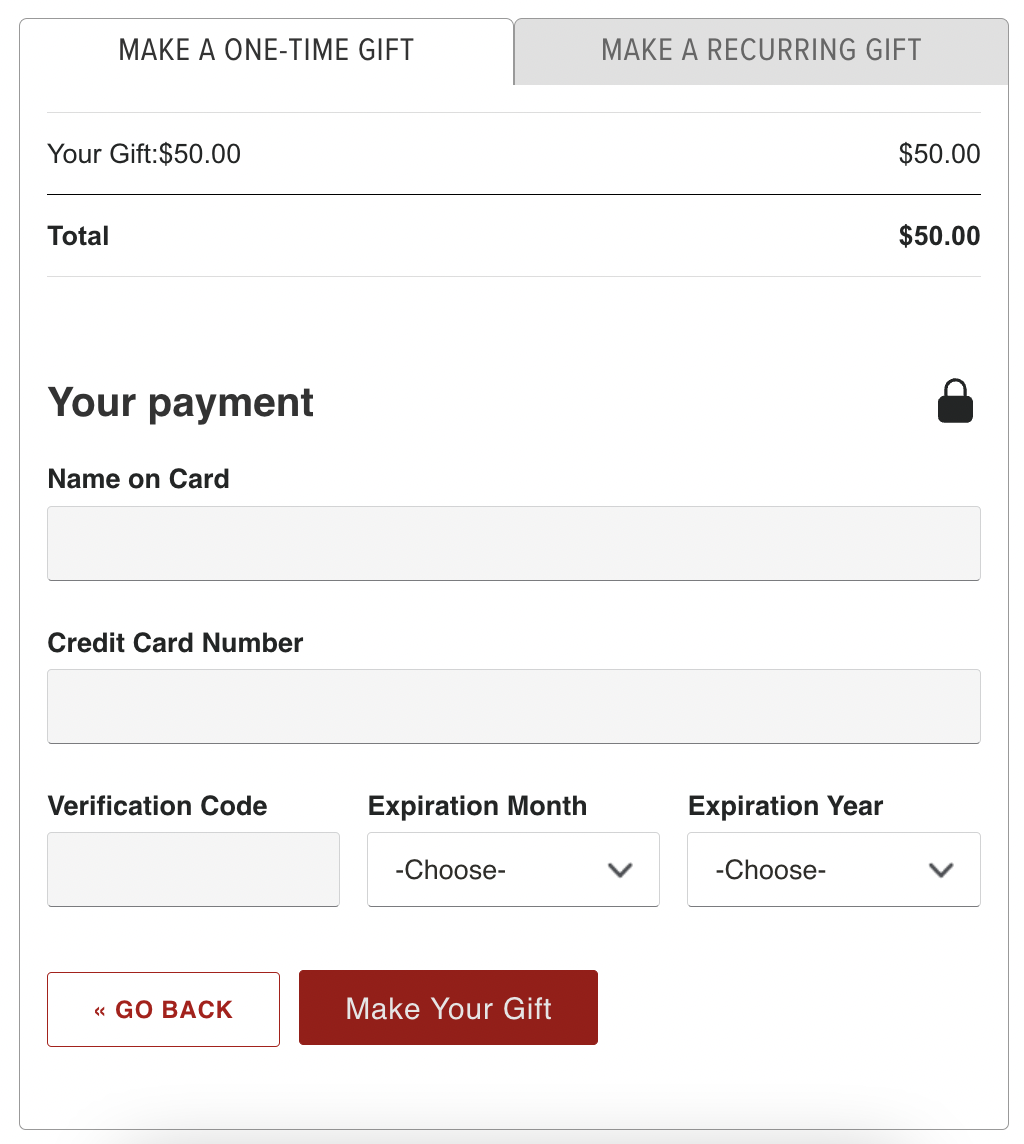The image size is (1024, 1144).
Task: Click the Your Gift:$50.00 line item
Action: pyautogui.click(x=144, y=154)
